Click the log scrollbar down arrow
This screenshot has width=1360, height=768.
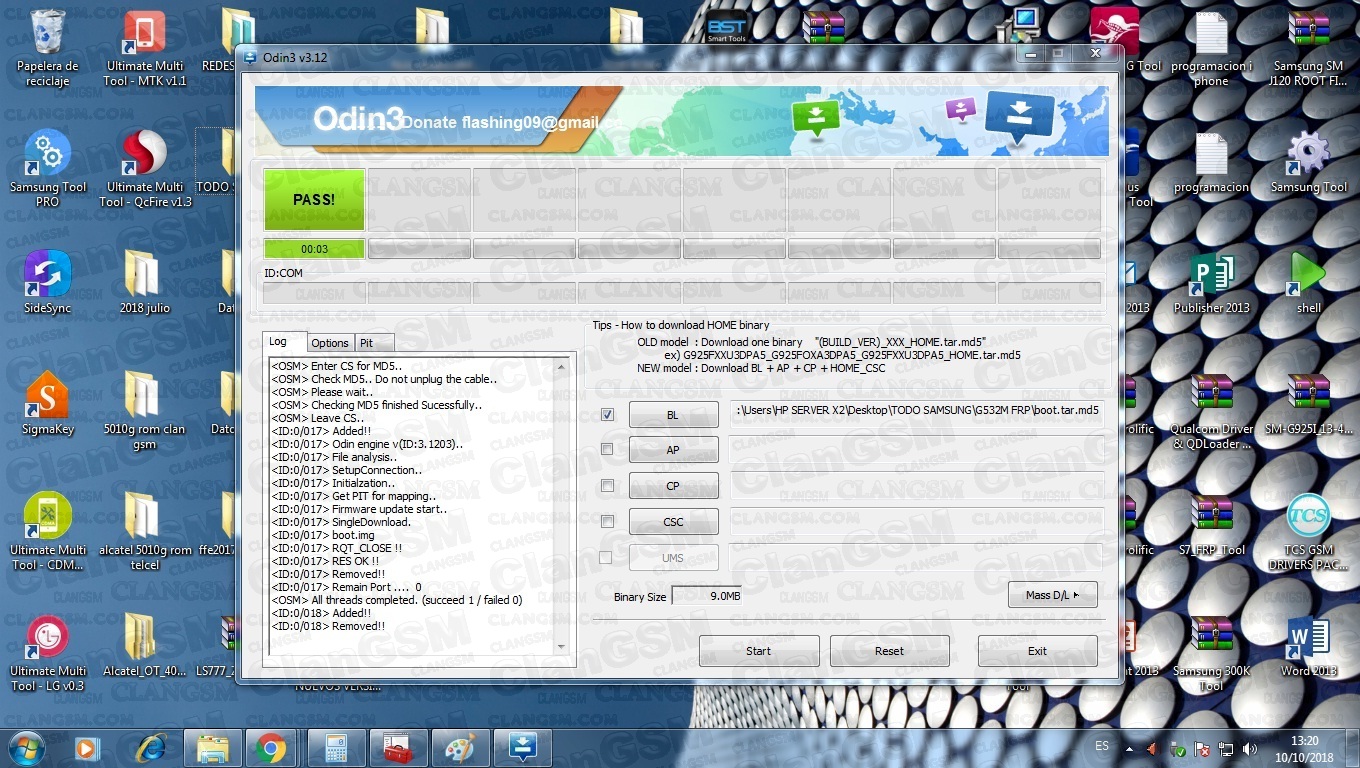tap(560, 646)
